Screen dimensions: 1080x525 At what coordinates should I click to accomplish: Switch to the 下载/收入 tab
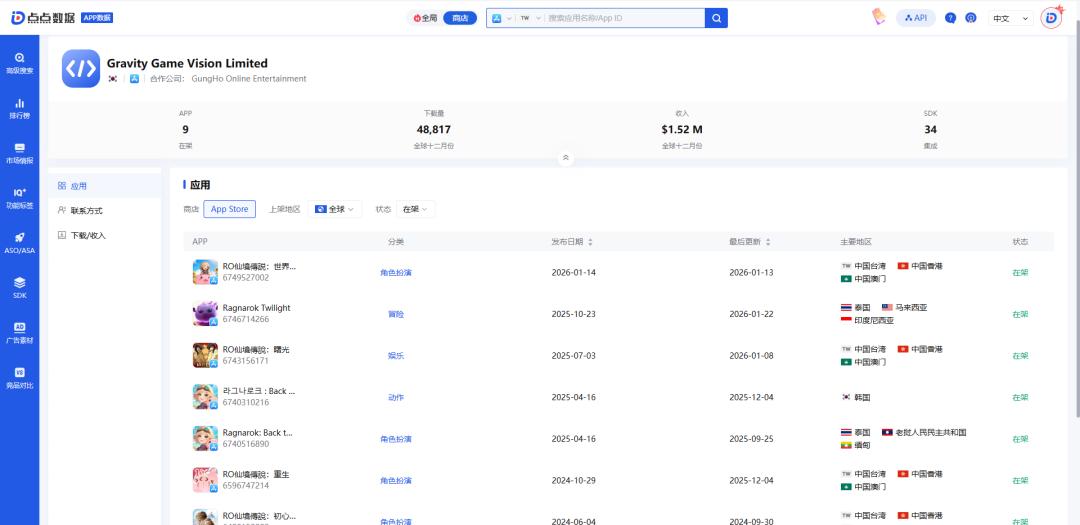coord(81,236)
